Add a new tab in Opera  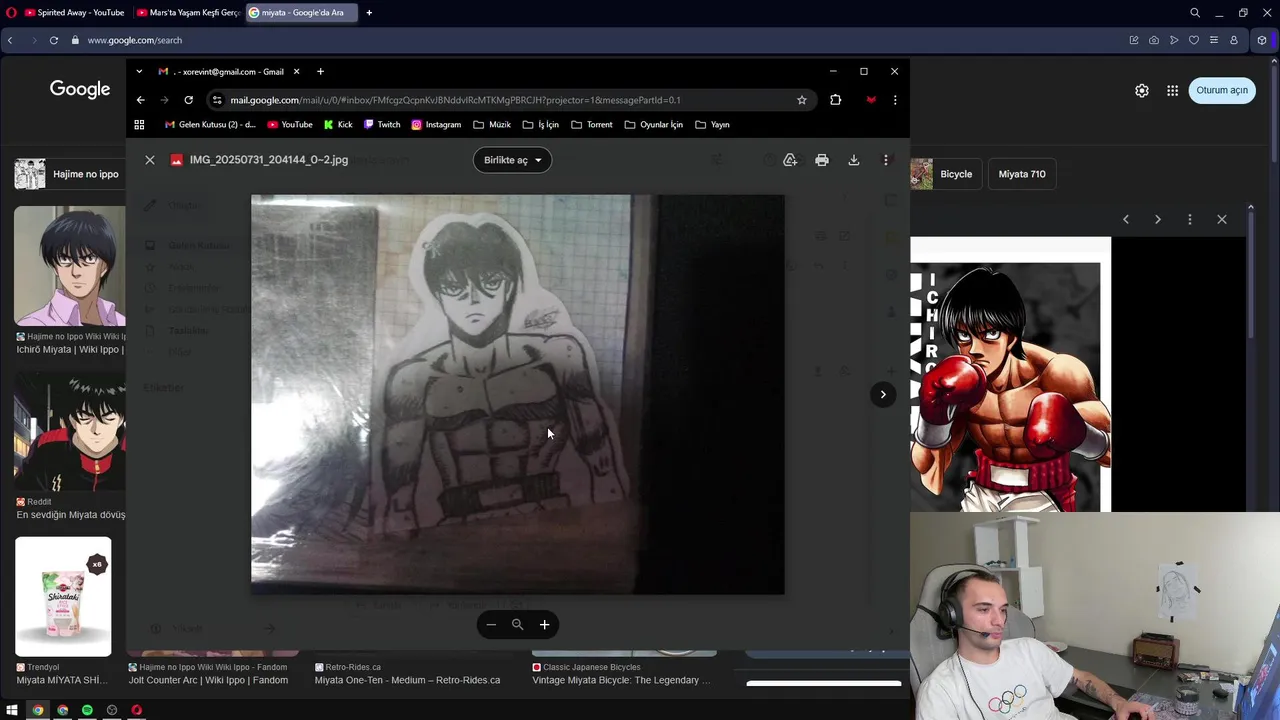[x=369, y=13]
